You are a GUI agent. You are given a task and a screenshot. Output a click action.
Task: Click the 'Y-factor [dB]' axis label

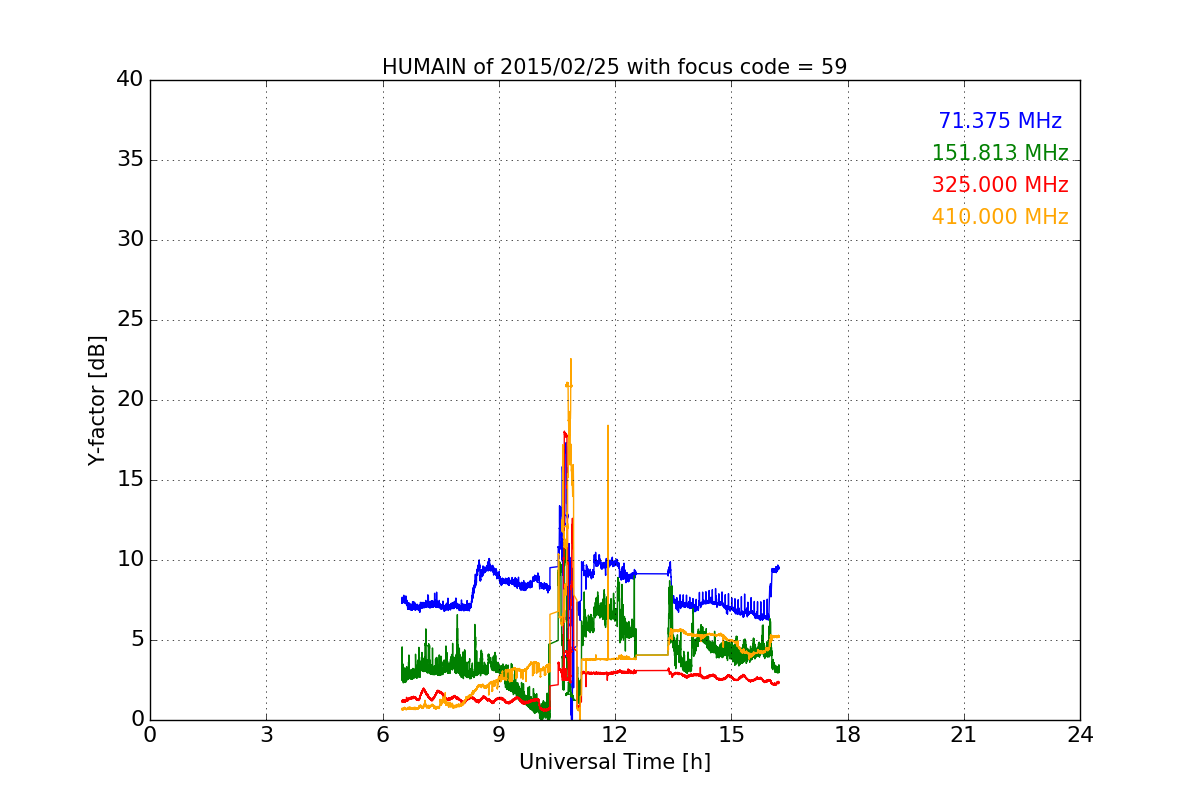[97, 400]
